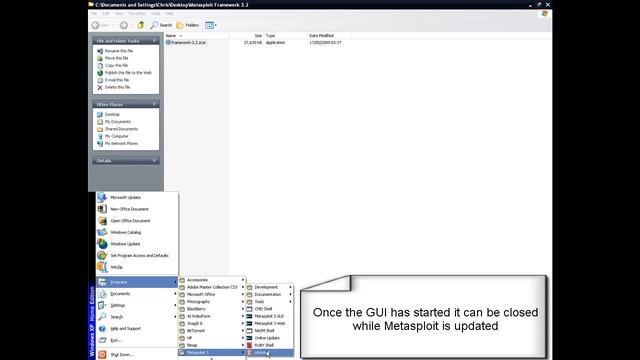
Task: Sort files by Date Modified column
Action: [x=329, y=36]
